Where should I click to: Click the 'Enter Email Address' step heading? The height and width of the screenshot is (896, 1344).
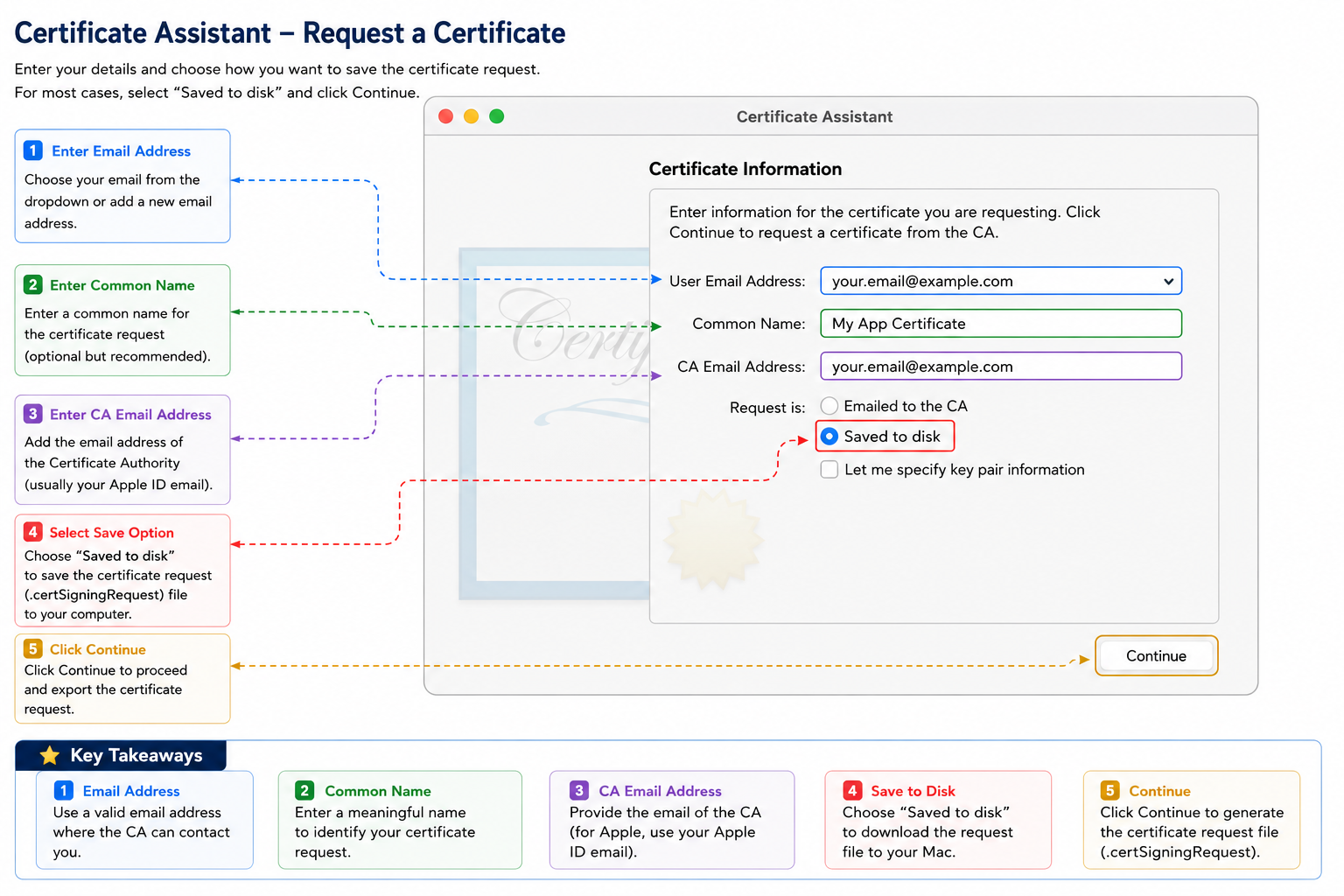121,151
